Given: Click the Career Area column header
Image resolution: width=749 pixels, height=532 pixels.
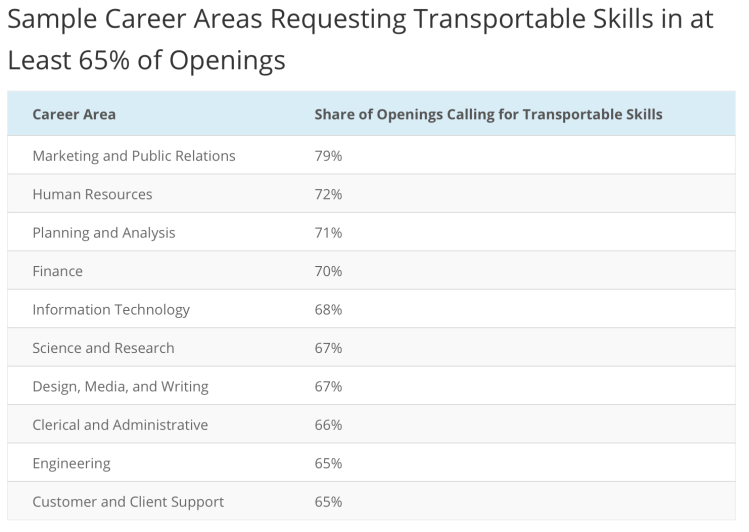Looking at the screenshot, I should pos(74,114).
